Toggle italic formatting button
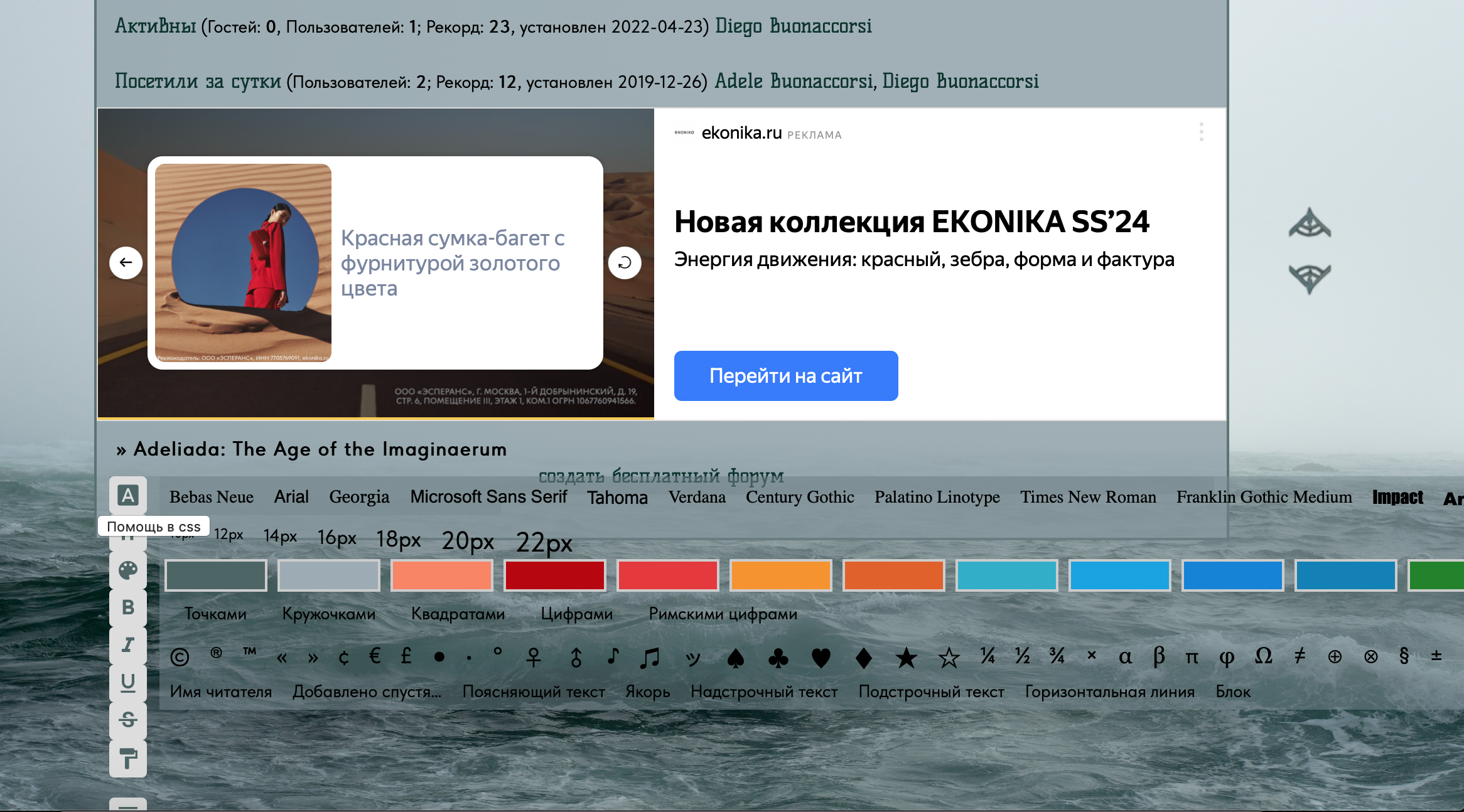 [128, 644]
